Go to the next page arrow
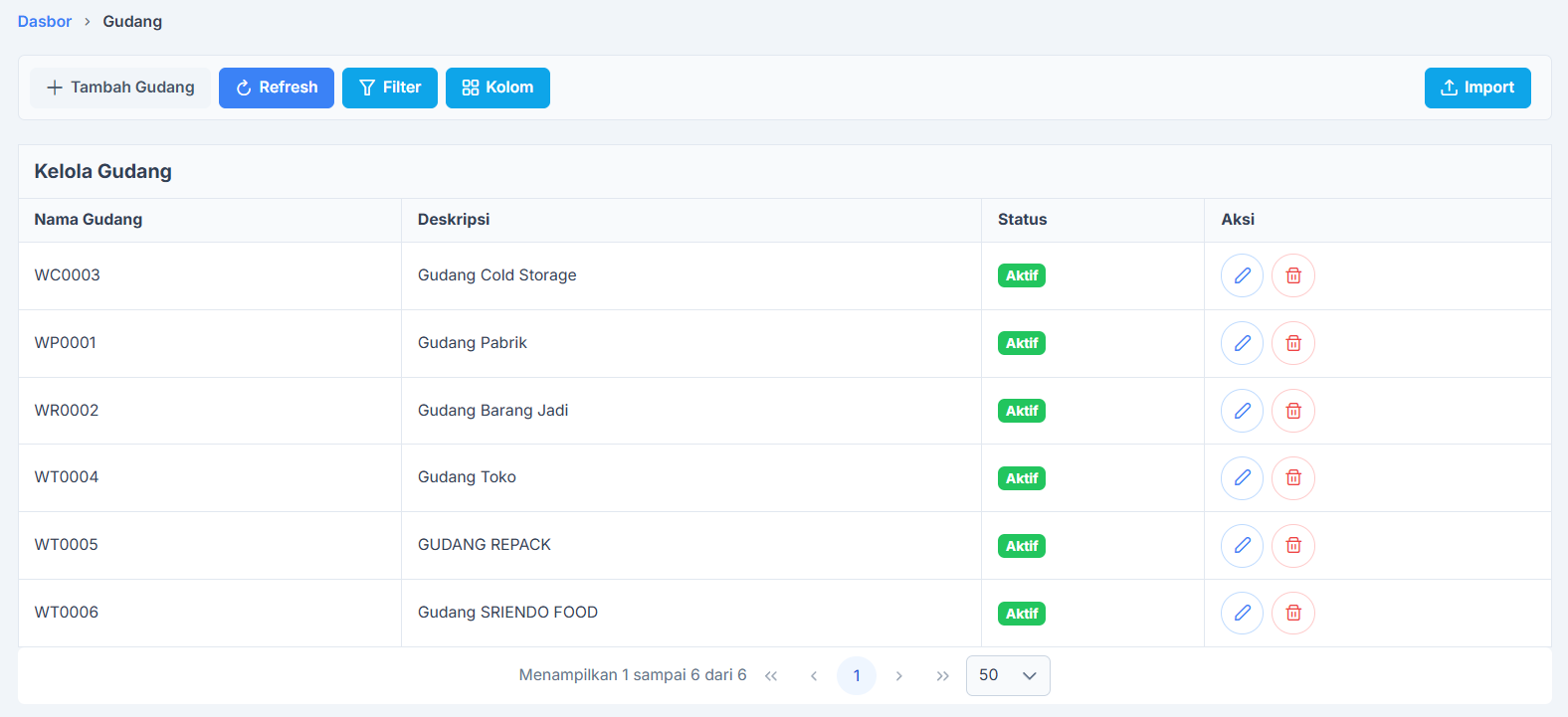This screenshot has width=1568, height=717. click(899, 676)
